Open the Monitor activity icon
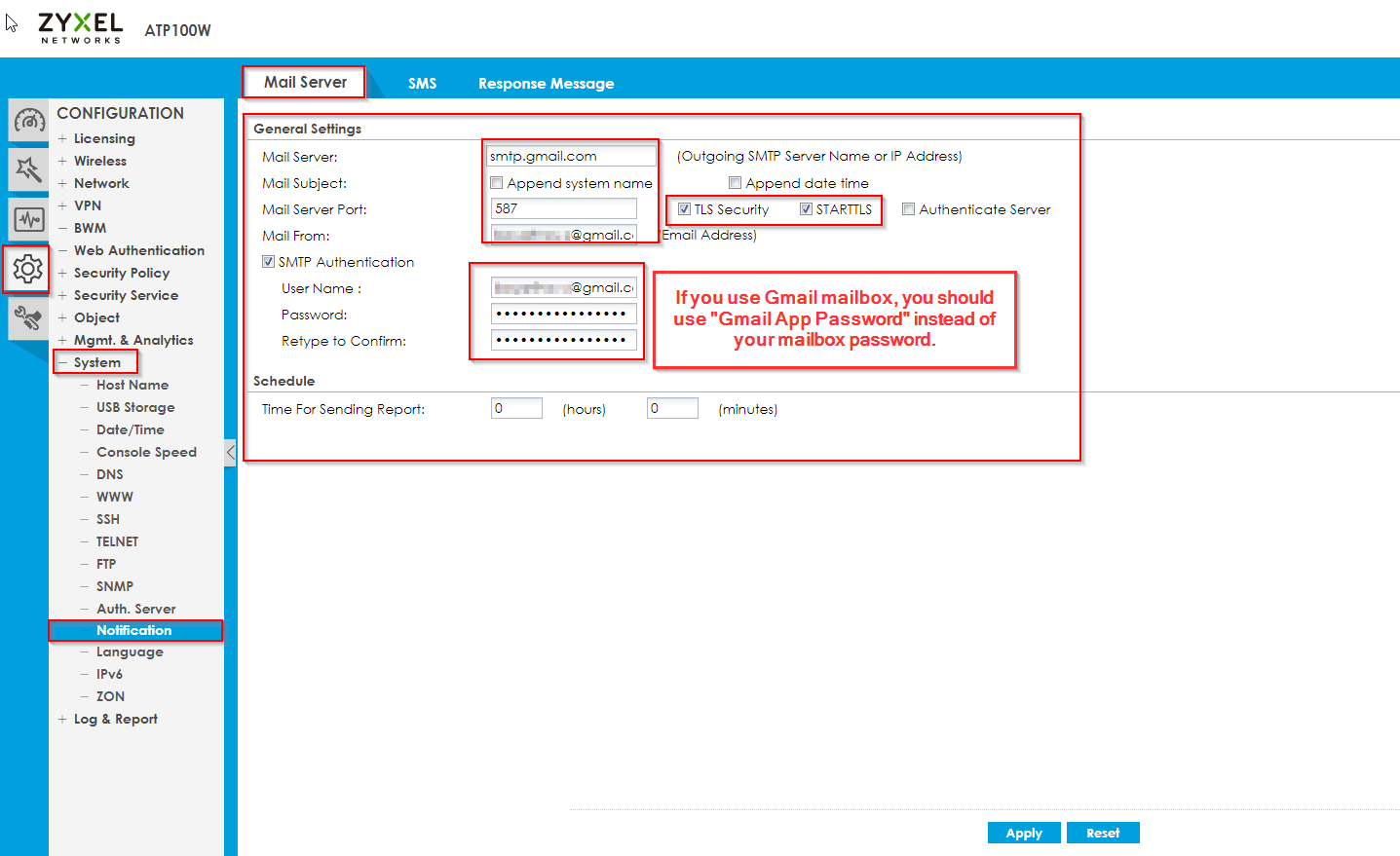The height and width of the screenshot is (856, 1400). coord(28,219)
